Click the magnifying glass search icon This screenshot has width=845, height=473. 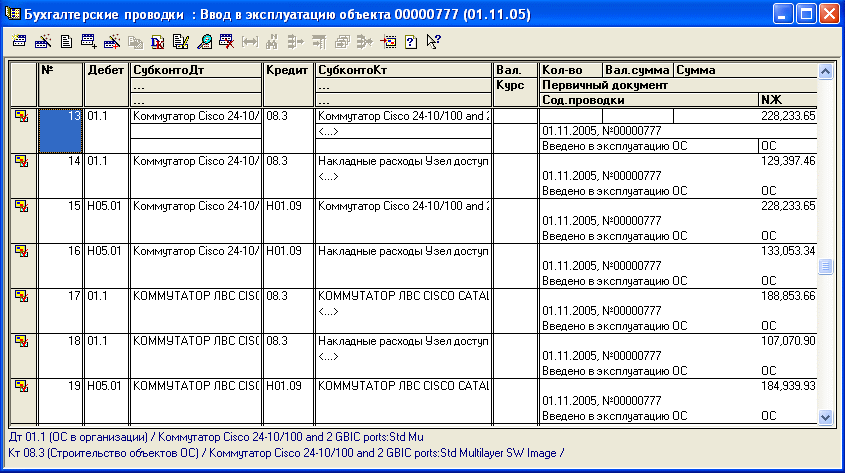[x=204, y=42]
